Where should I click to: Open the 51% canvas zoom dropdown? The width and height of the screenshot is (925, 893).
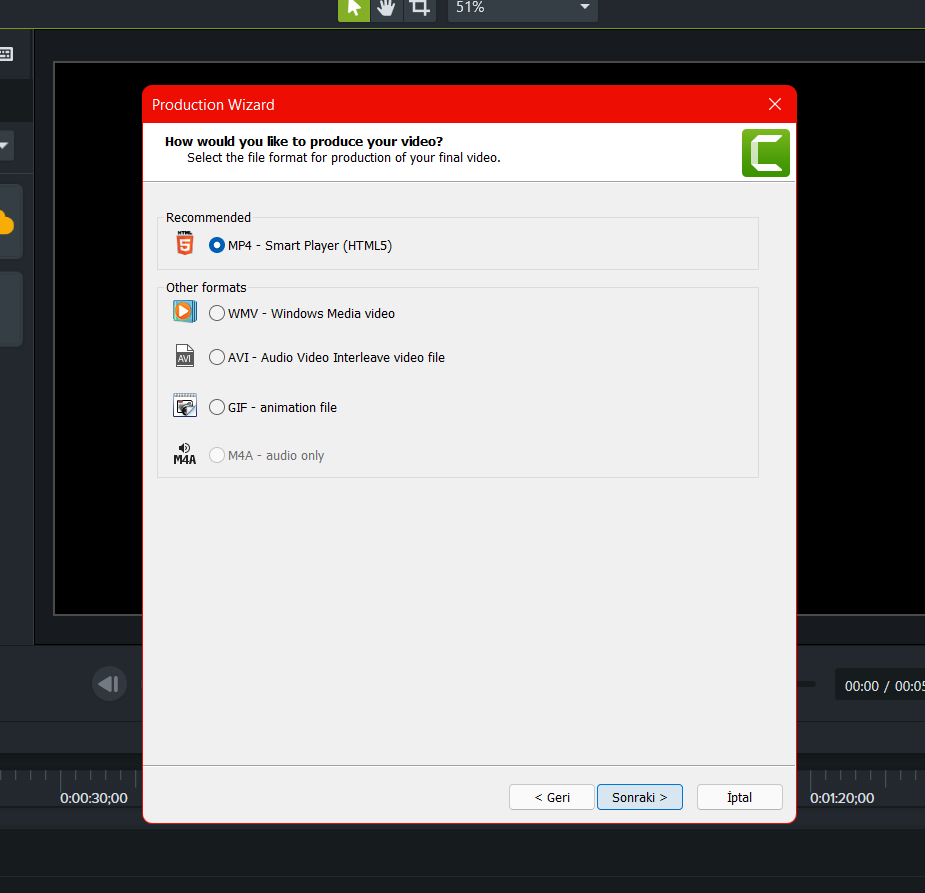(x=523, y=9)
